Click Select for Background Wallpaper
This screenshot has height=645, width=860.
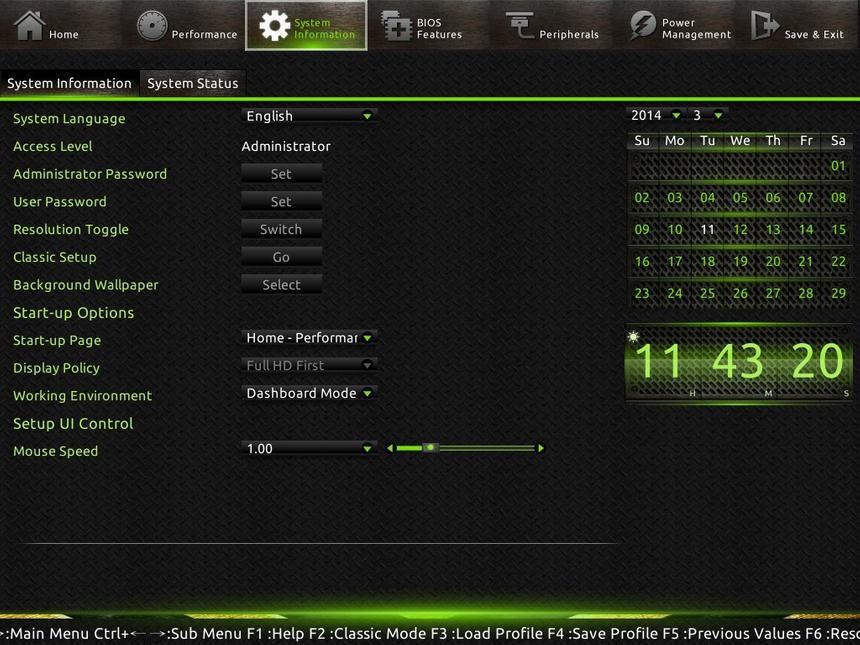point(280,284)
